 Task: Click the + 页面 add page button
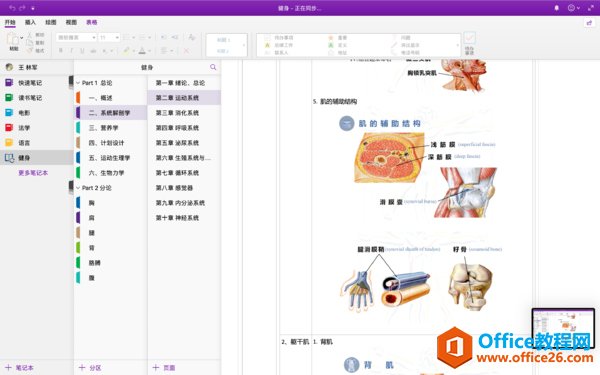coord(164,368)
